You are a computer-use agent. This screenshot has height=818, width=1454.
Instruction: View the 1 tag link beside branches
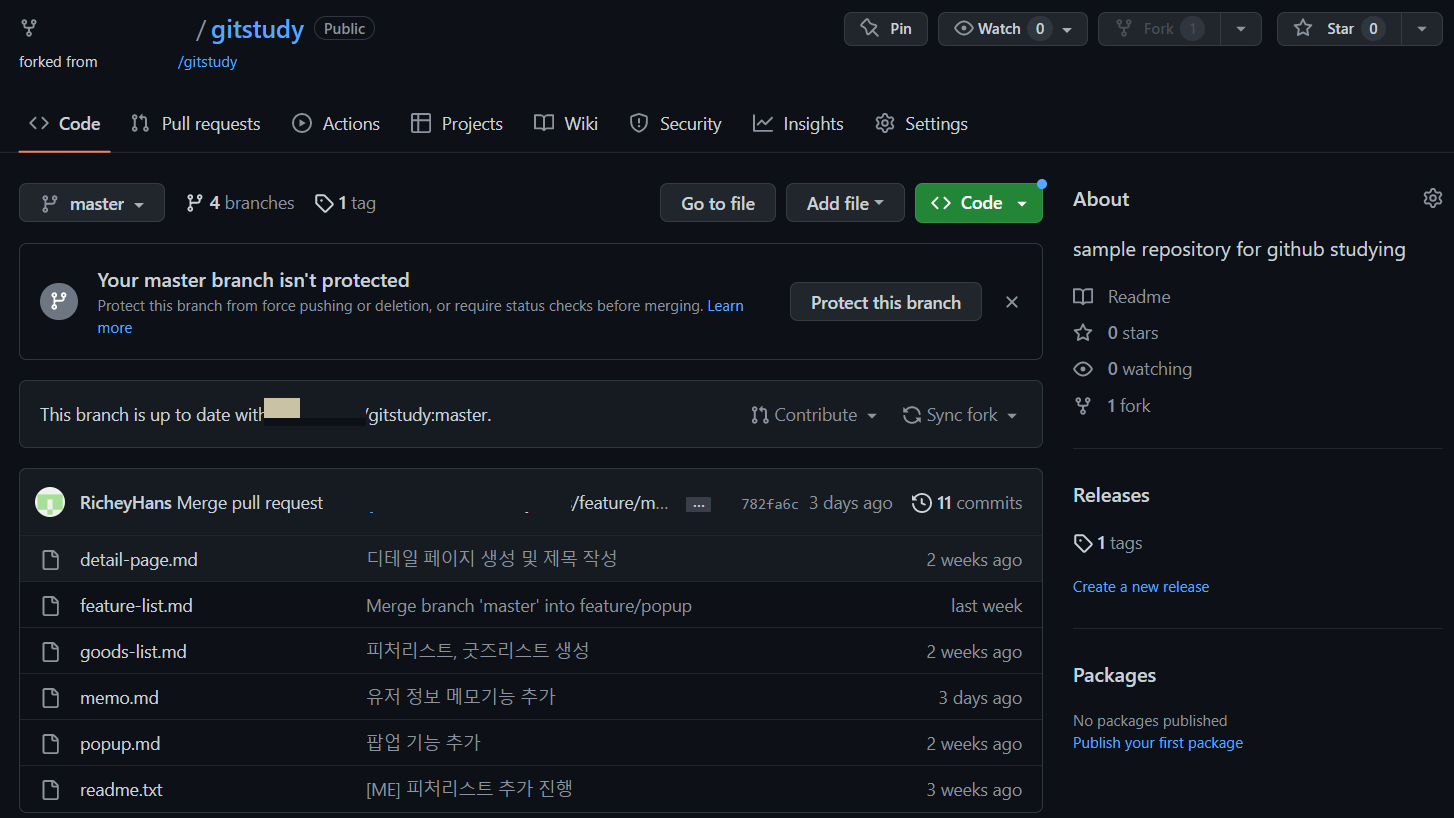[345, 203]
